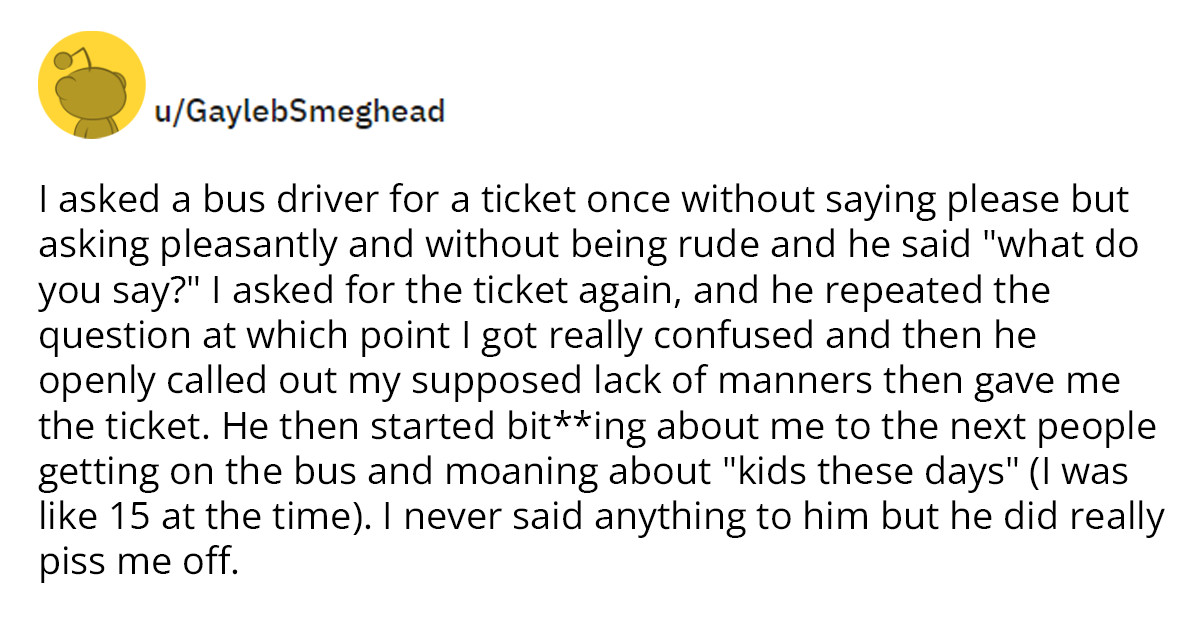Click the yellow Reddit Snoo avatar
This screenshot has width=1200, height=628.
(x=92, y=92)
